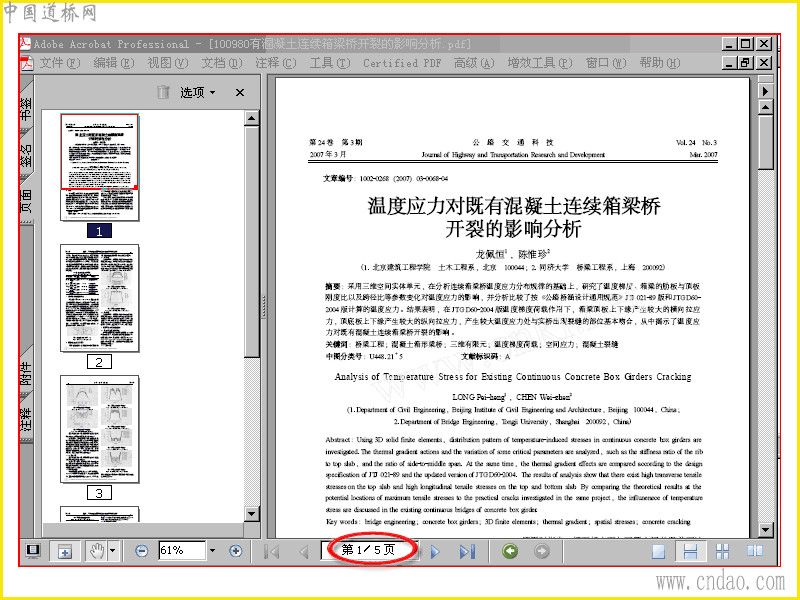Image resolution: width=800 pixels, height=600 pixels.
Task: Go to the next page arrow
Action: [x=435, y=552]
